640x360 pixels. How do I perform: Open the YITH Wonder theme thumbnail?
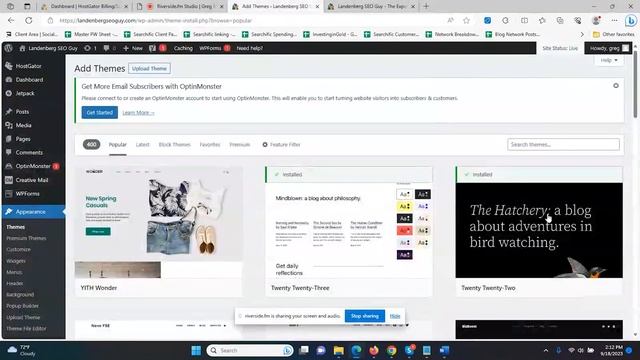tap(159, 222)
